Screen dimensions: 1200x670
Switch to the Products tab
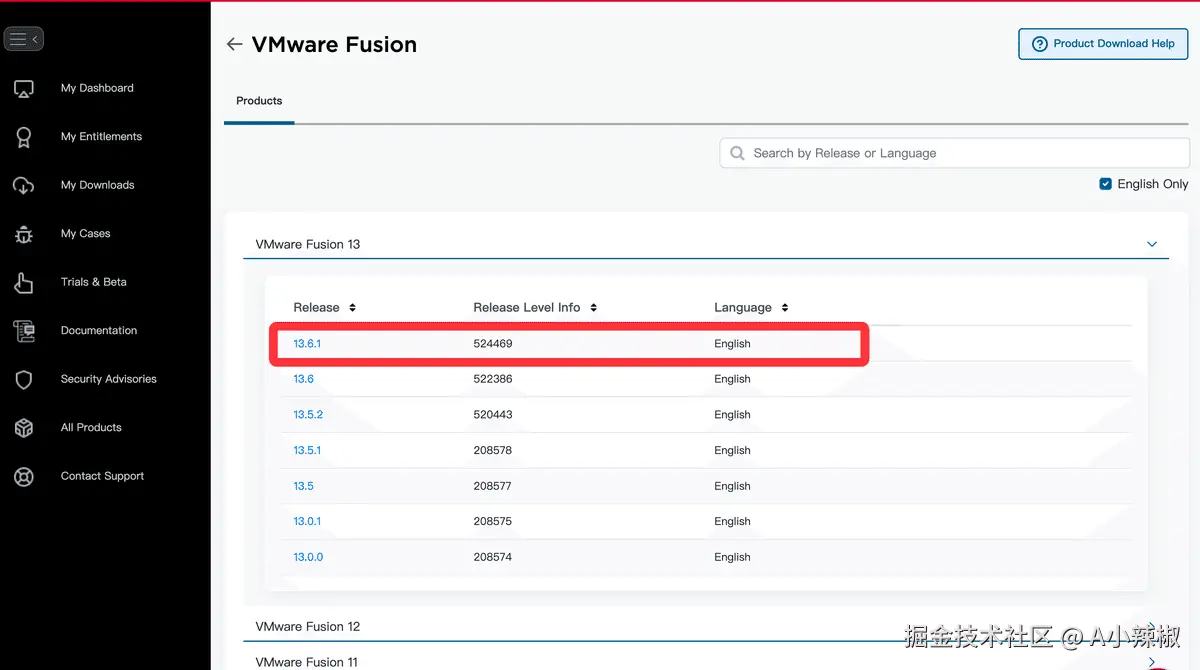pyautogui.click(x=259, y=101)
